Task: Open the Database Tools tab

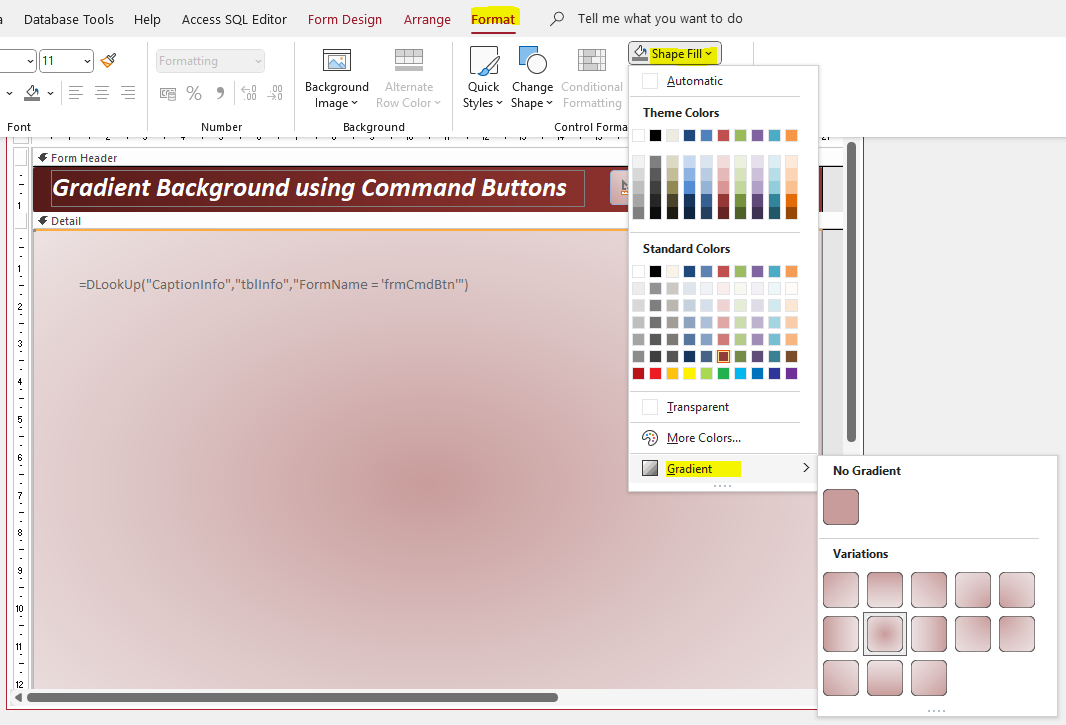Action: click(x=69, y=20)
